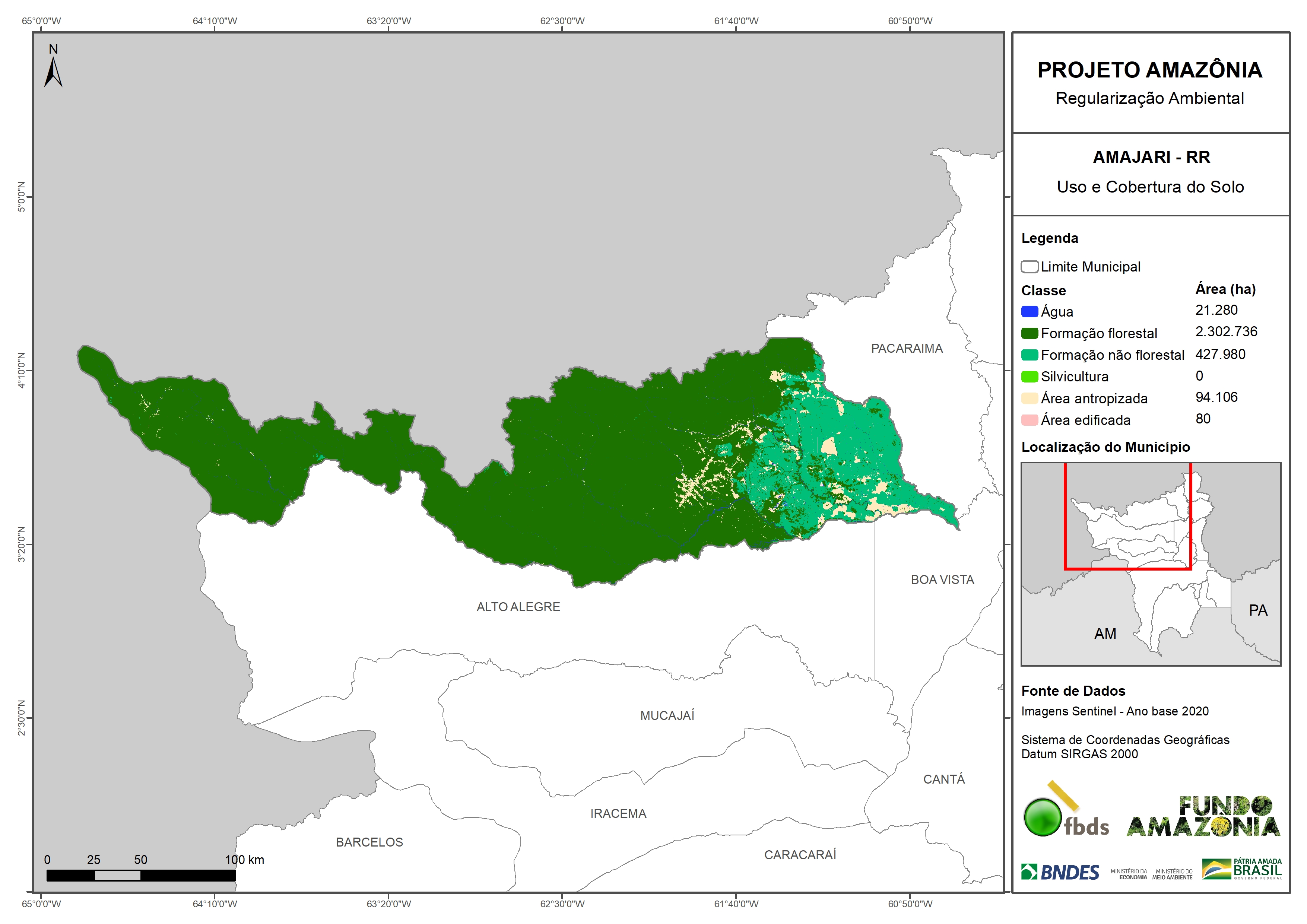Click the blue Água legend swatch

(x=1029, y=311)
